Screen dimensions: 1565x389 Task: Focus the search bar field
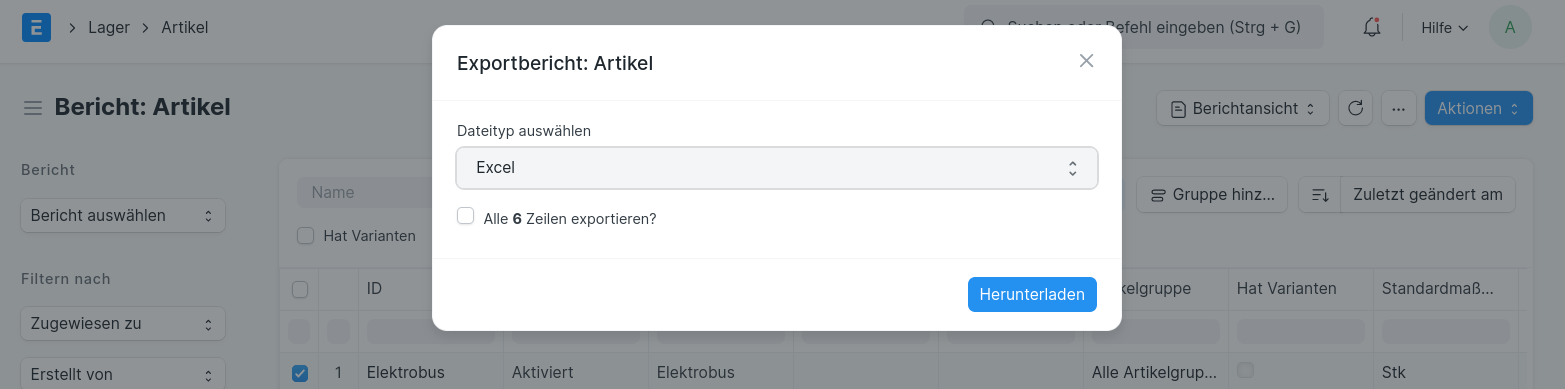(x=1144, y=27)
